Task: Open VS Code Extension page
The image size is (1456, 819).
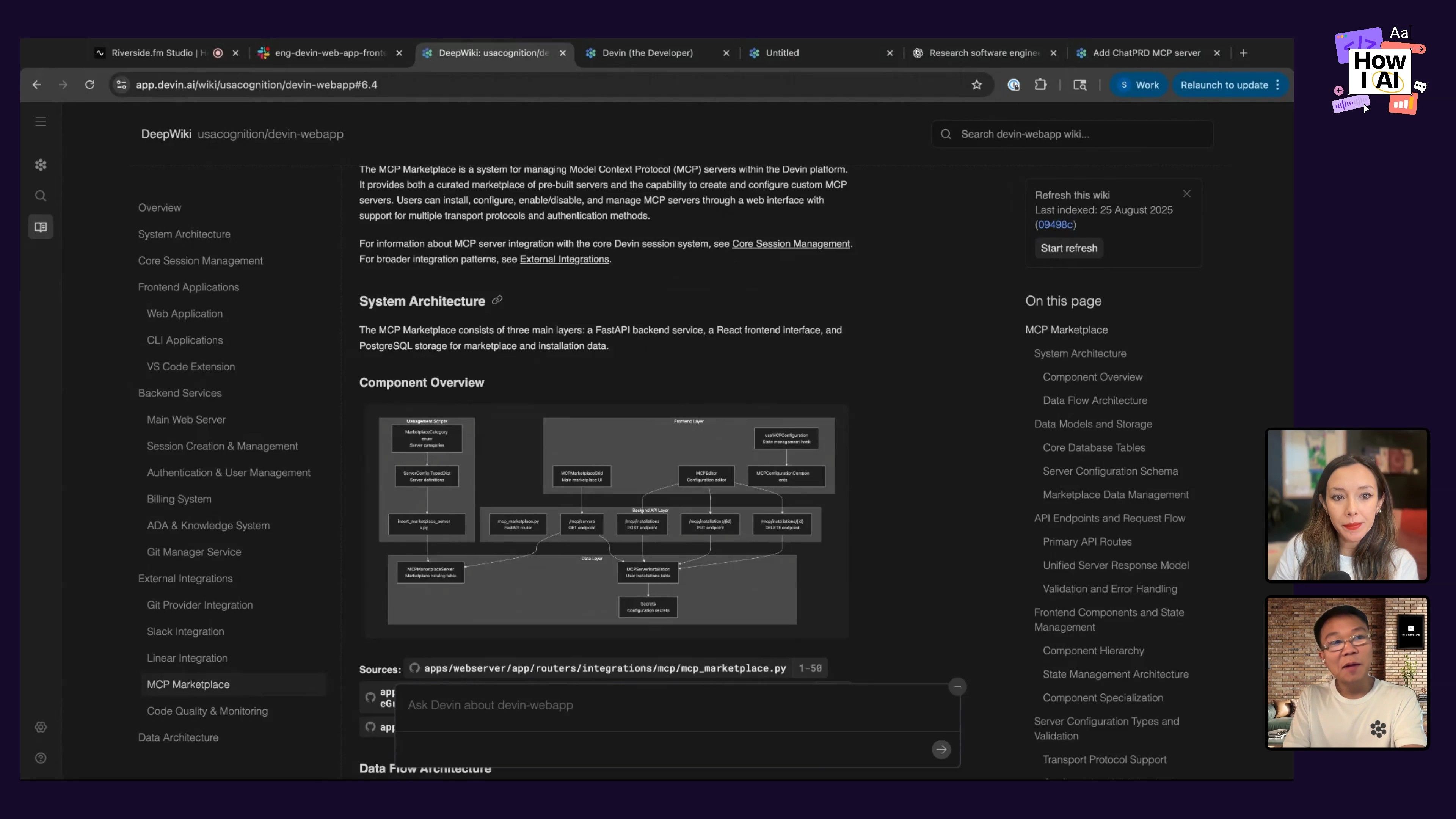Action: pos(191,367)
